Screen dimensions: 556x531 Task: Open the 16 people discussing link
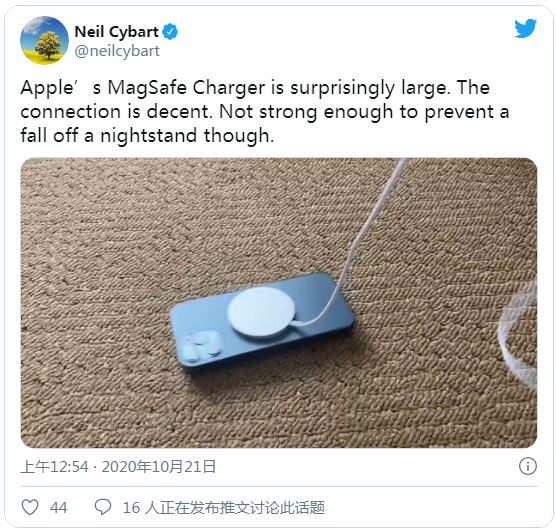[224, 508]
